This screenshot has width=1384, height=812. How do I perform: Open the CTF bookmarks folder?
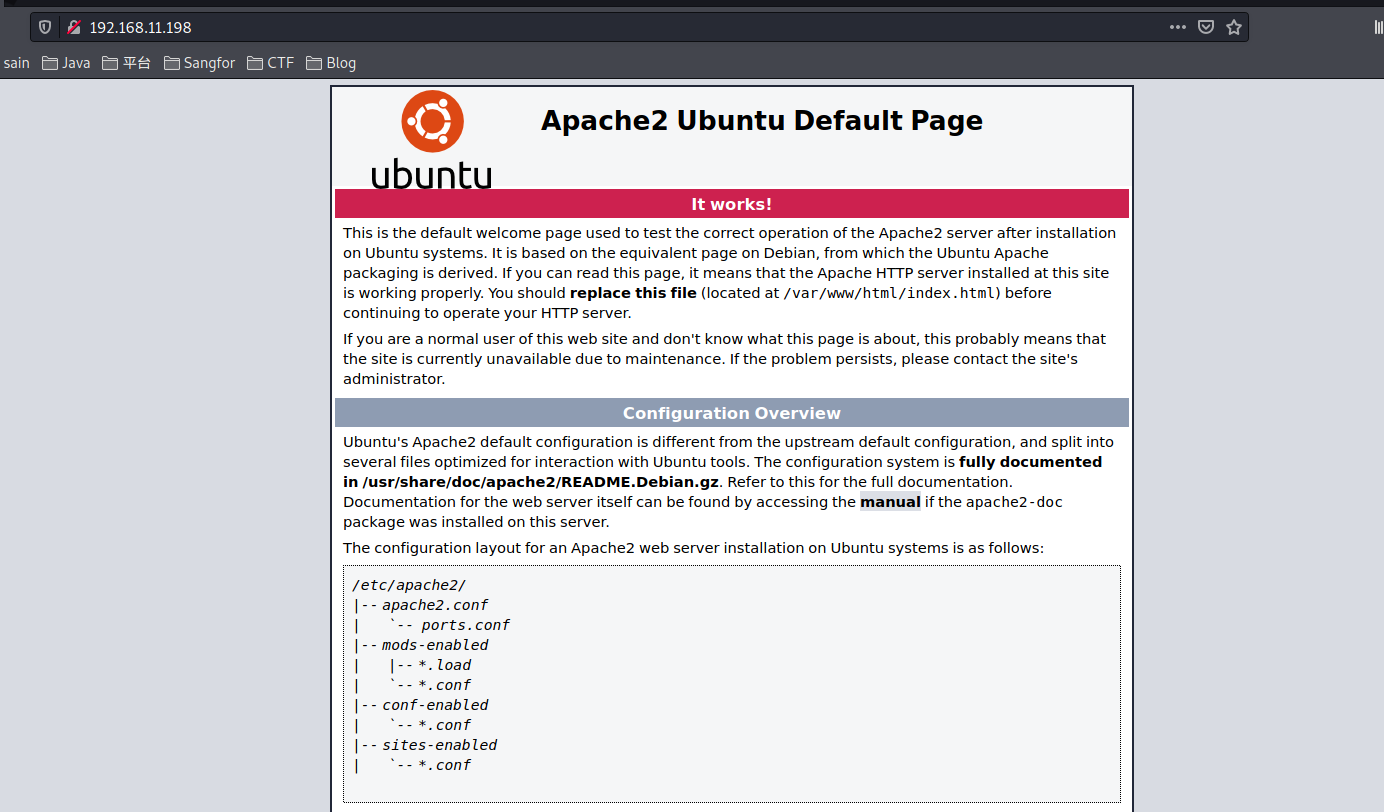(x=271, y=63)
